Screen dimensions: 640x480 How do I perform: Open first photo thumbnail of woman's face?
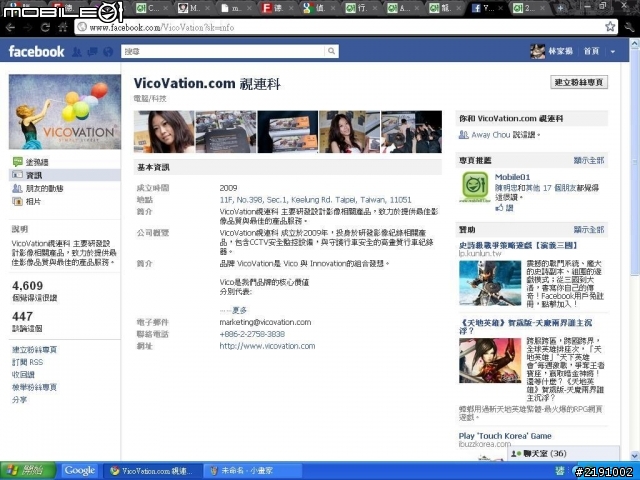164,131
